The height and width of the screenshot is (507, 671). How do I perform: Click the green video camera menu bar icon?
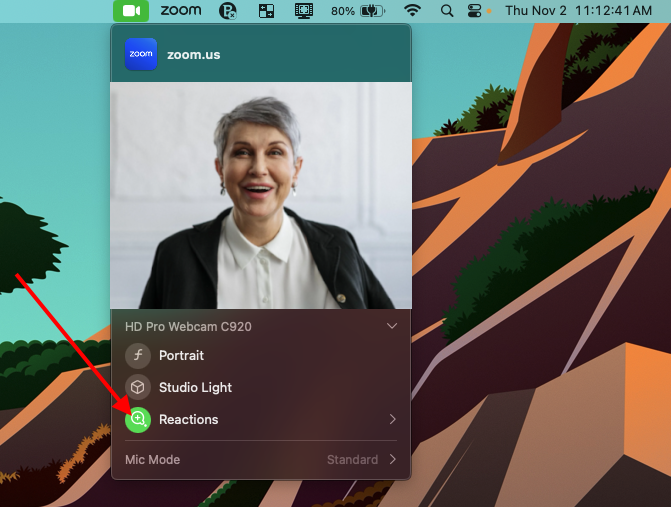click(x=131, y=11)
